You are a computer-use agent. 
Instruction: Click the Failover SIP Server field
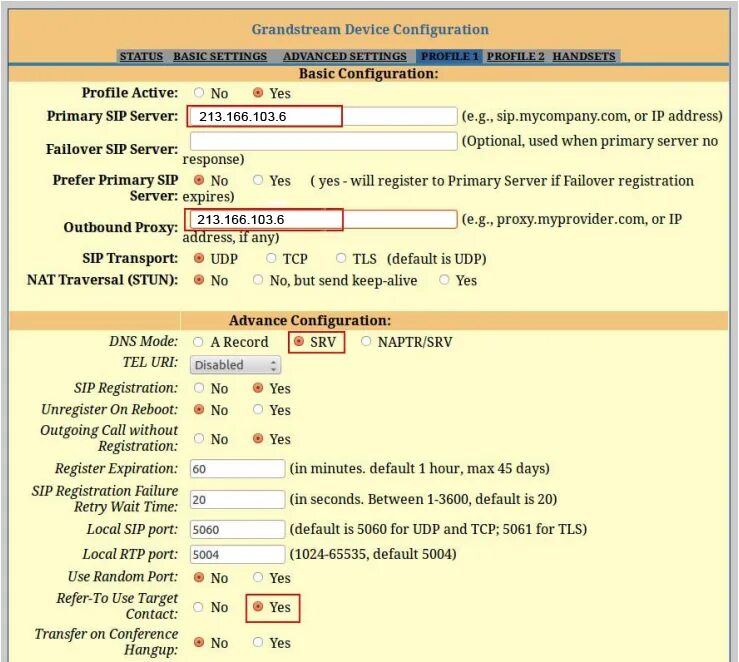point(323,141)
